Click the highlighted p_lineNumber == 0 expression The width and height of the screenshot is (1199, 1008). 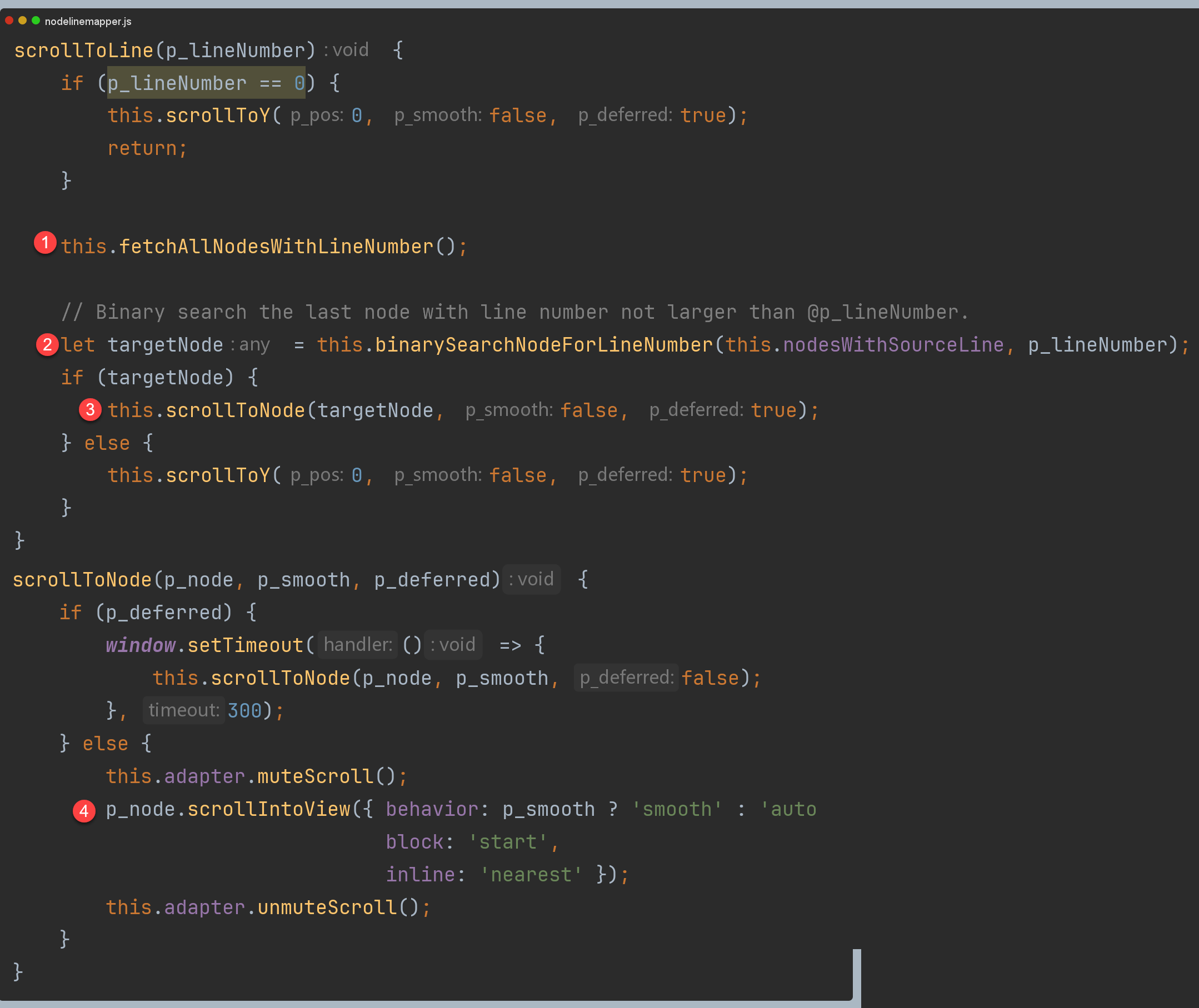[206, 83]
